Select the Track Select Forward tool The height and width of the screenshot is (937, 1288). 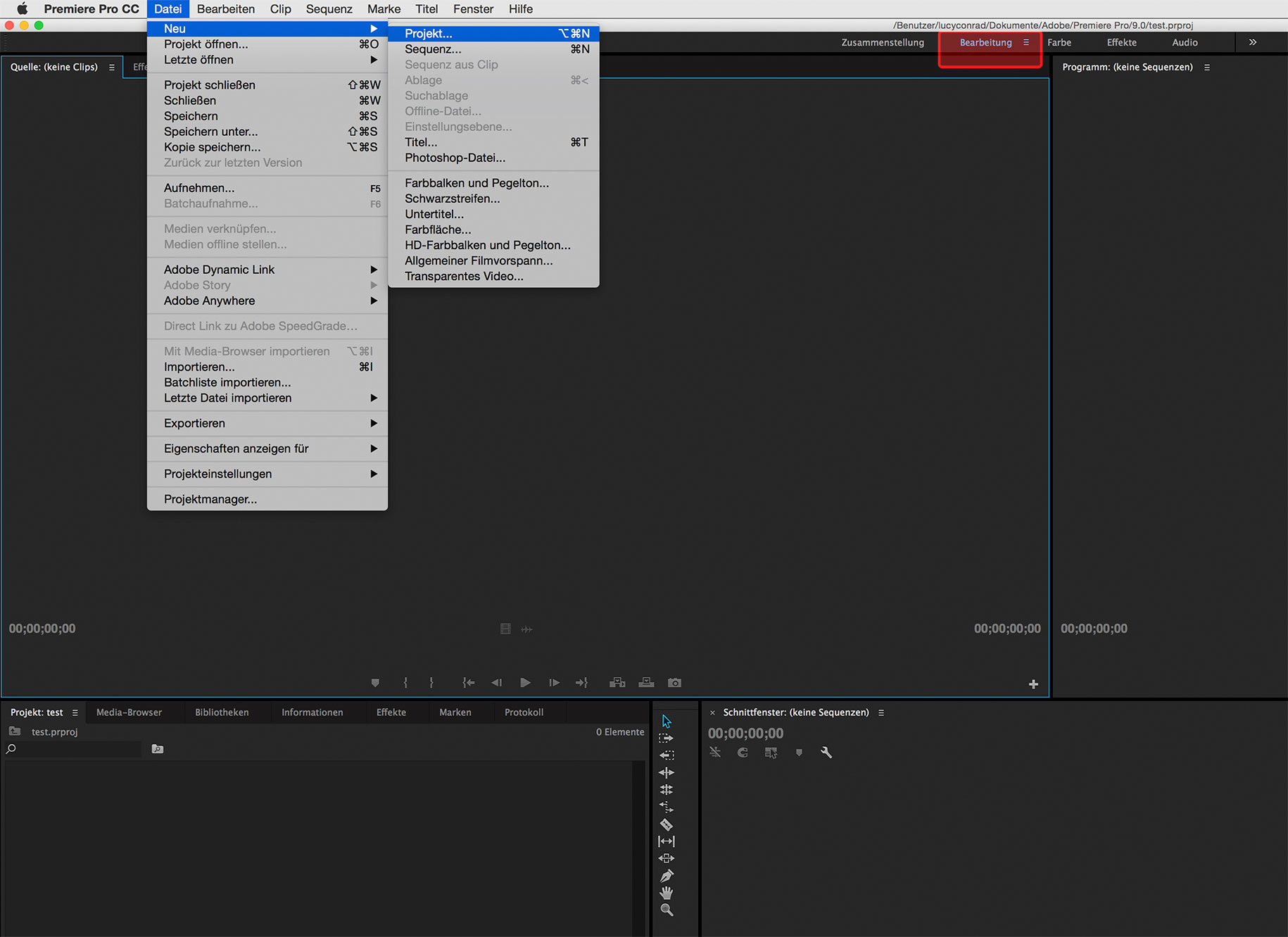tap(667, 738)
